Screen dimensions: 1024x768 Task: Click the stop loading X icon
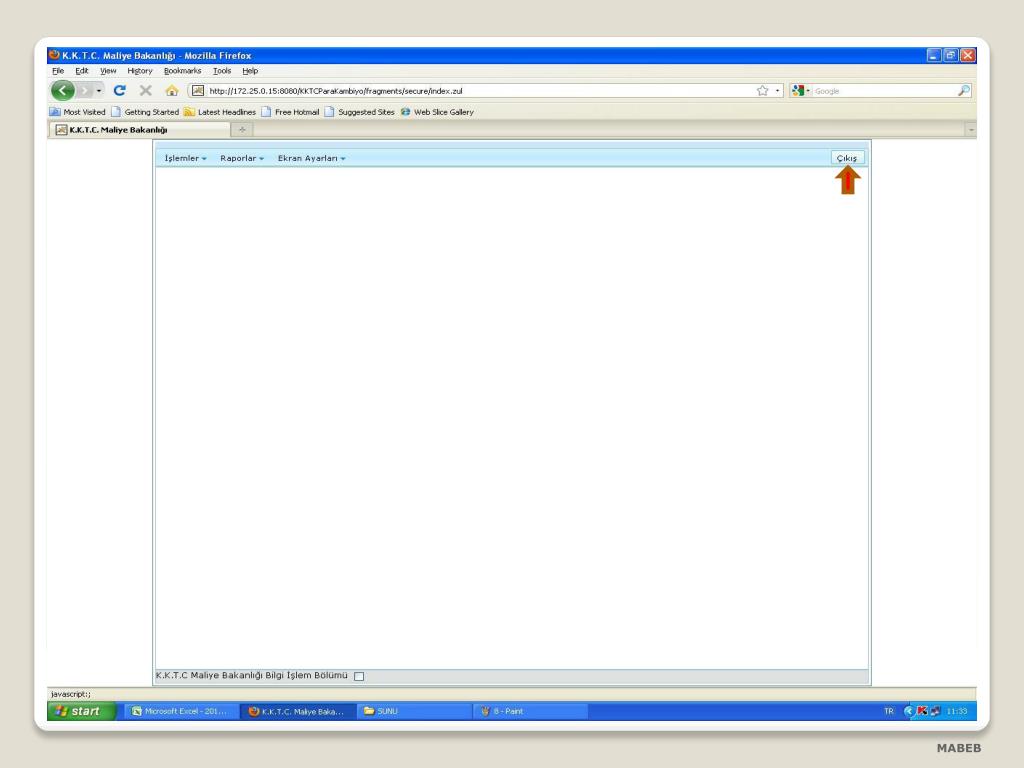click(x=146, y=91)
